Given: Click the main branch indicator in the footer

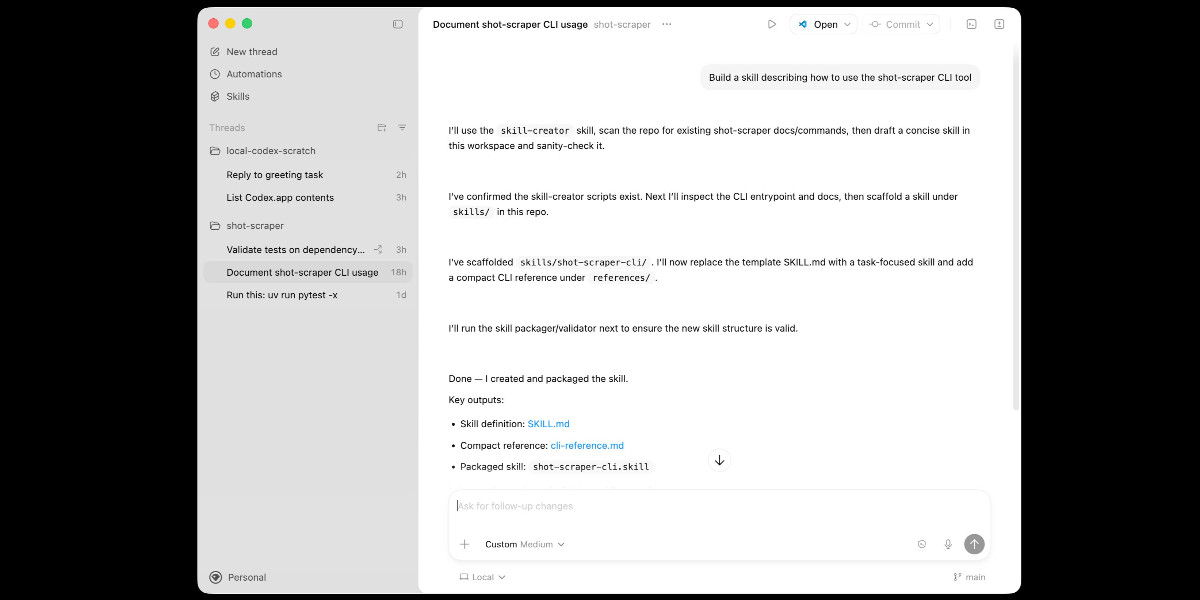Looking at the screenshot, I should tap(967, 576).
